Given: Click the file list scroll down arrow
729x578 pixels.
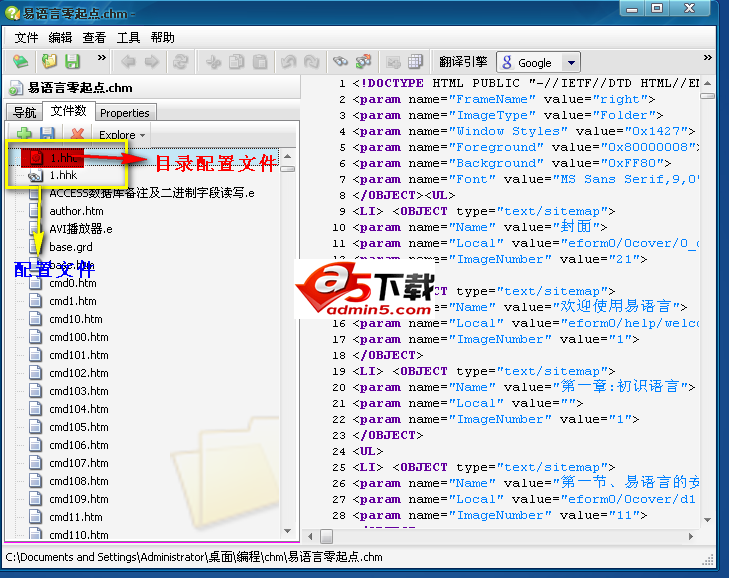Looking at the screenshot, I should (287, 531).
